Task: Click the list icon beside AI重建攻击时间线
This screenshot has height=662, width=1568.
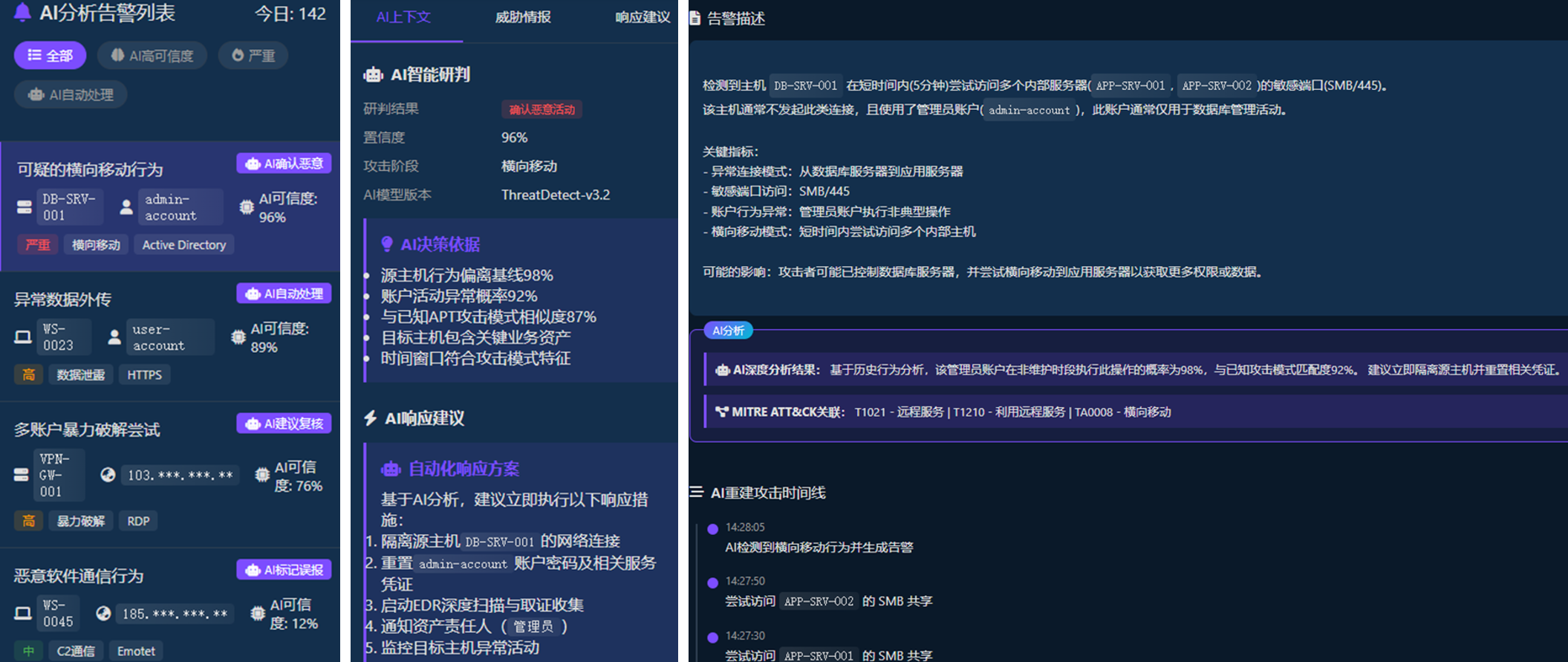Action: coord(696,492)
